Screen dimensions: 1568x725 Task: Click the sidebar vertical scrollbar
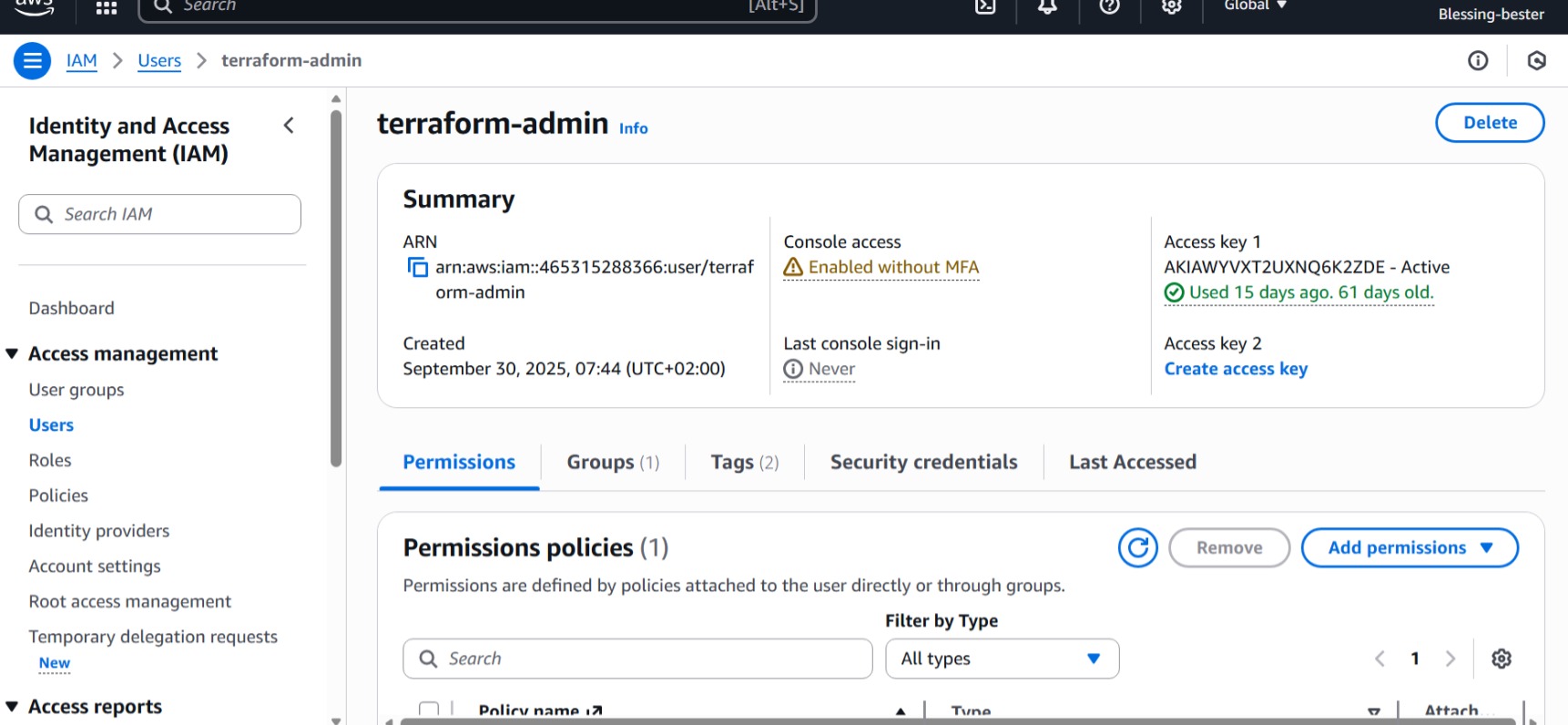pyautogui.click(x=336, y=289)
